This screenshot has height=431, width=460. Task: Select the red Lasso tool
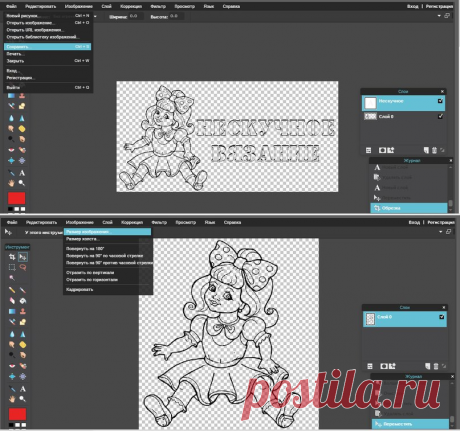click(x=23, y=267)
